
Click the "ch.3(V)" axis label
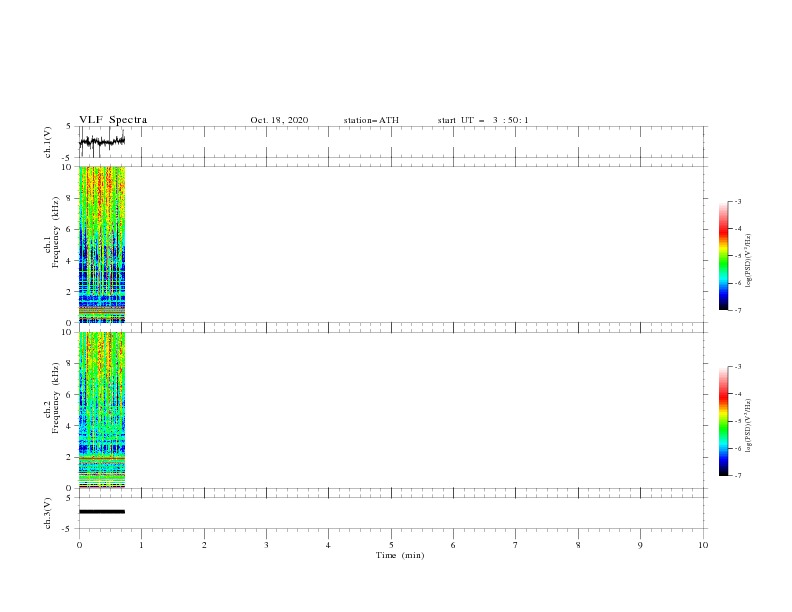pos(48,513)
